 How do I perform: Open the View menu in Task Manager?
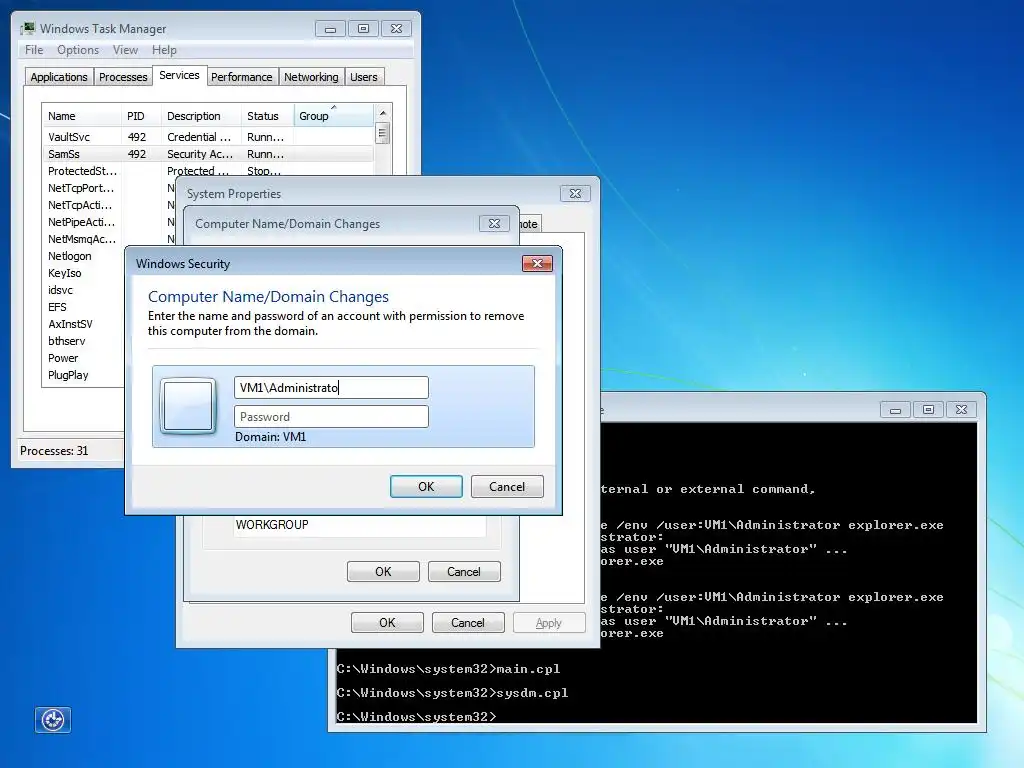coord(125,50)
